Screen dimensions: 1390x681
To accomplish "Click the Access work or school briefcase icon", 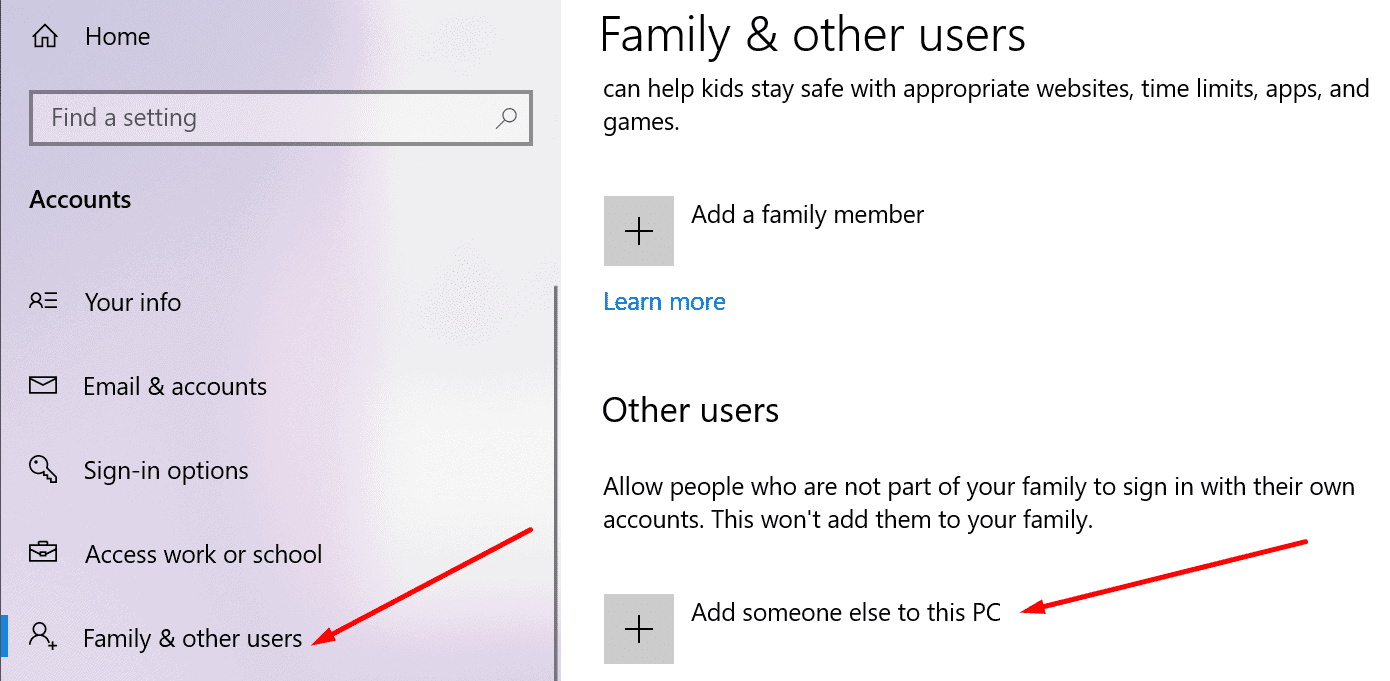I will 43,553.
